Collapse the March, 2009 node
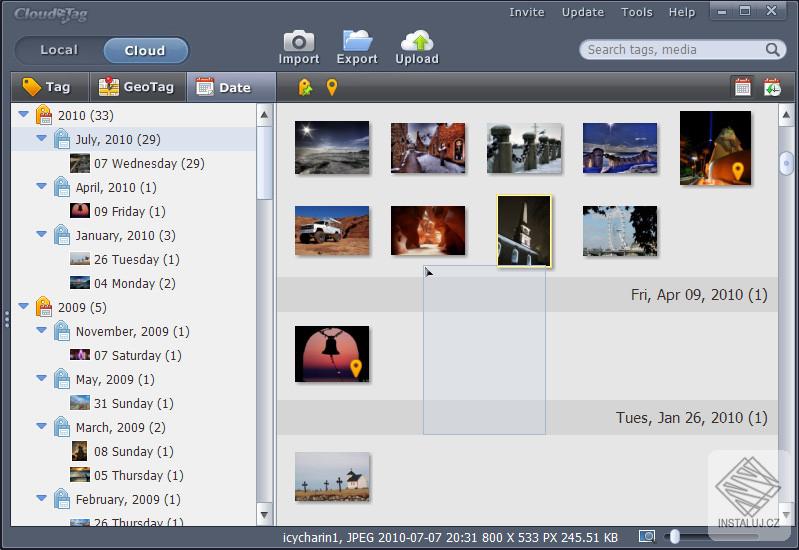Viewport: 799px width, 550px height. (x=42, y=426)
